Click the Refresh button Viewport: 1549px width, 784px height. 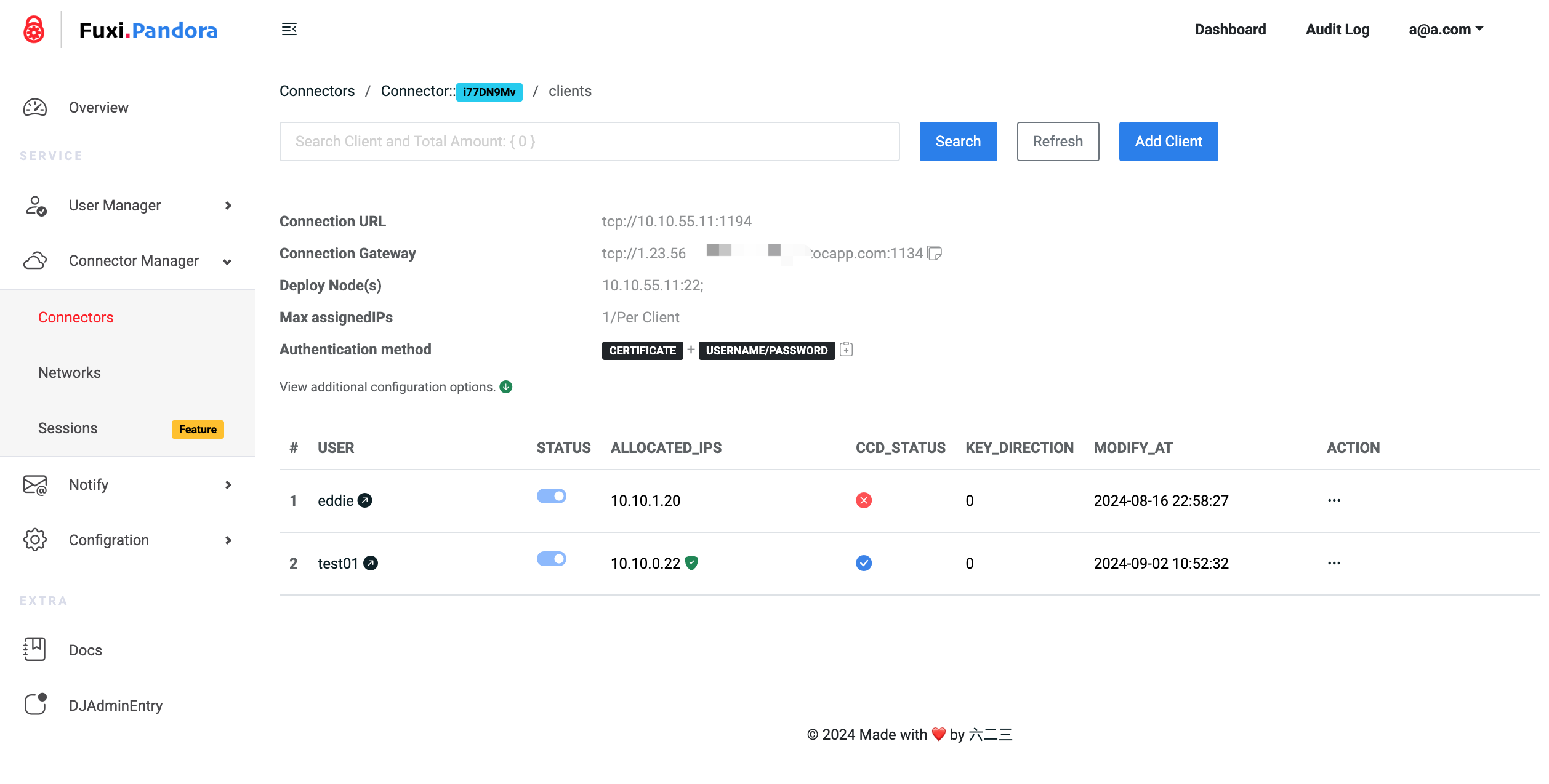tap(1058, 142)
